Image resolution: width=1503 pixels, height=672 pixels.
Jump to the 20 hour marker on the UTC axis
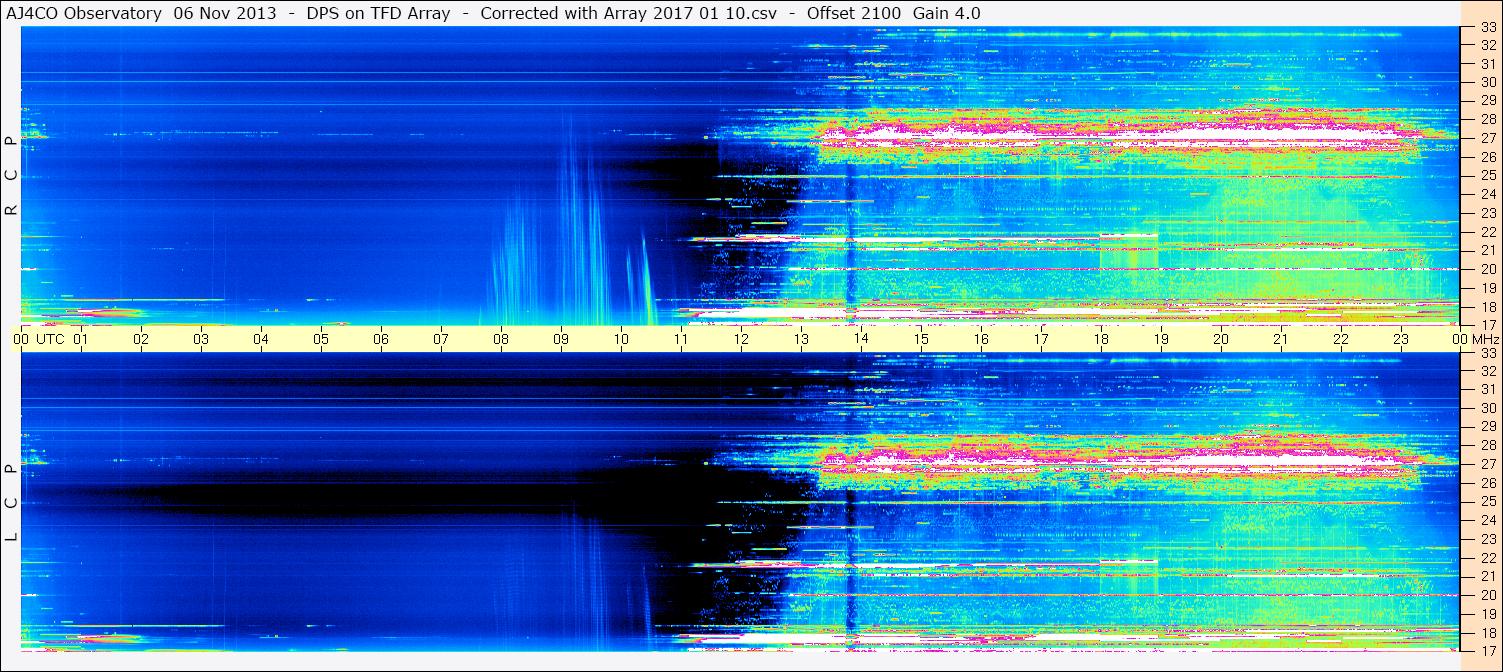(x=1221, y=339)
